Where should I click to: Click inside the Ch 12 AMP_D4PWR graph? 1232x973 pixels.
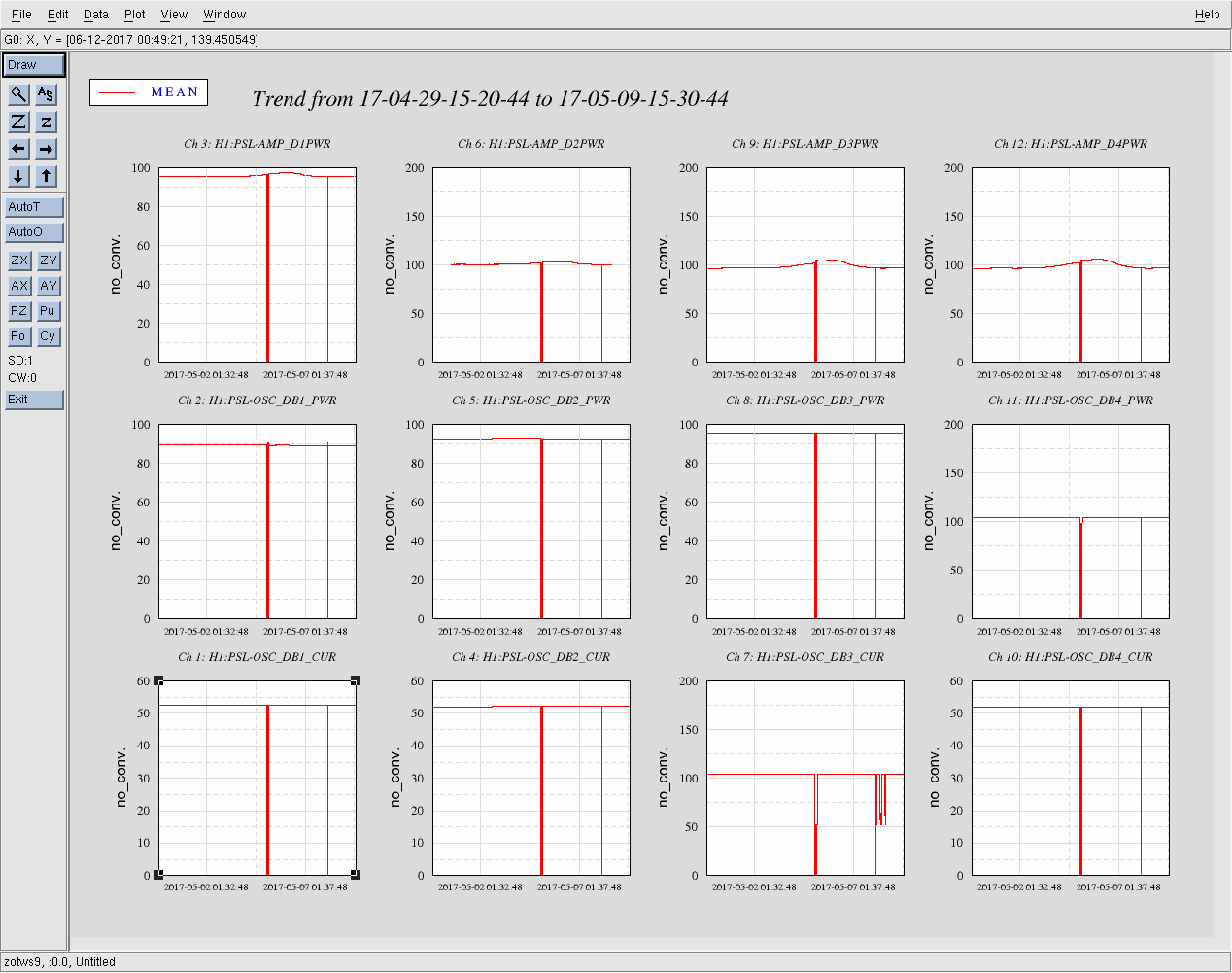(x=1071, y=264)
